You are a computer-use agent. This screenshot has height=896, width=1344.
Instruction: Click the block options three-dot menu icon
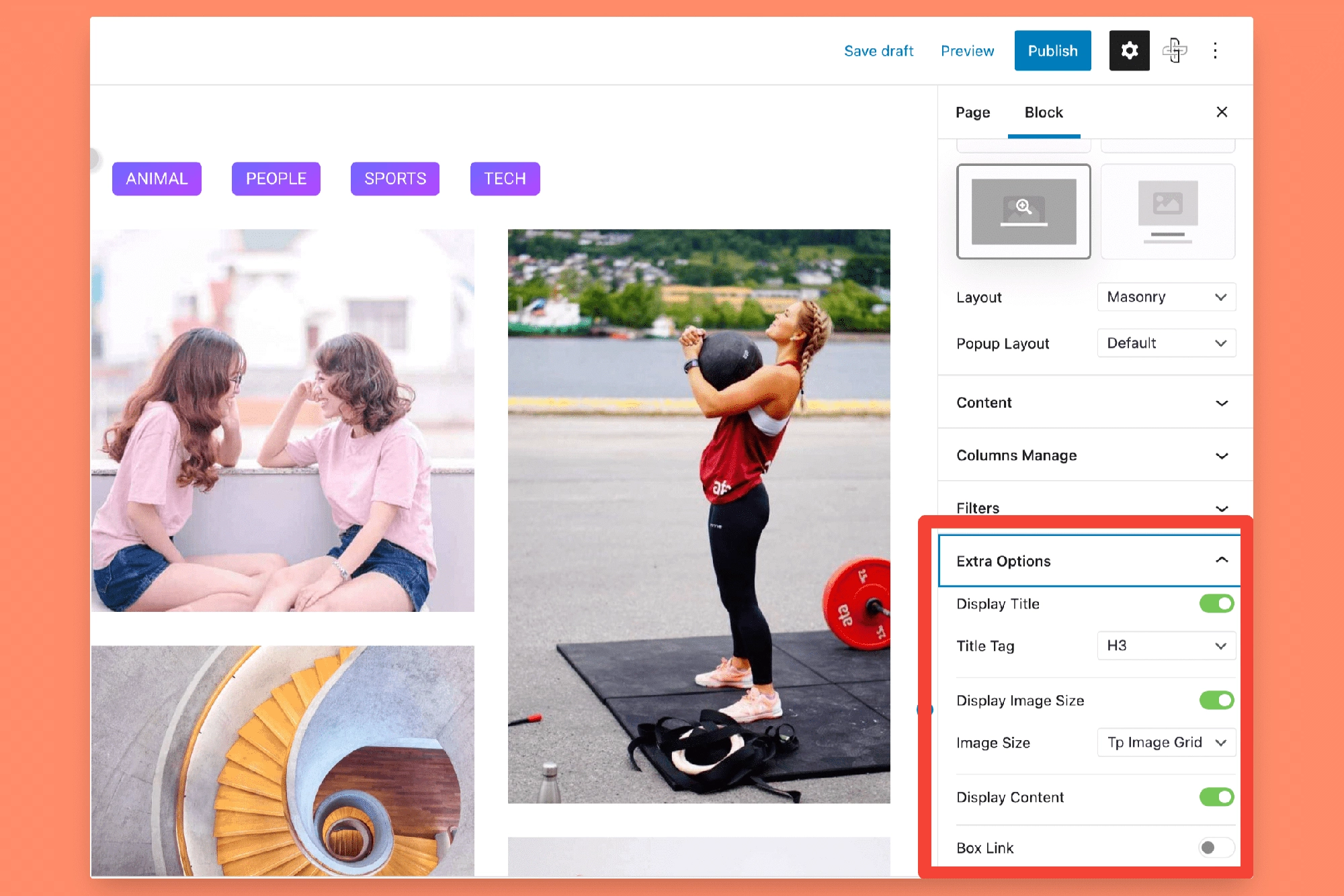pyautogui.click(x=1215, y=51)
